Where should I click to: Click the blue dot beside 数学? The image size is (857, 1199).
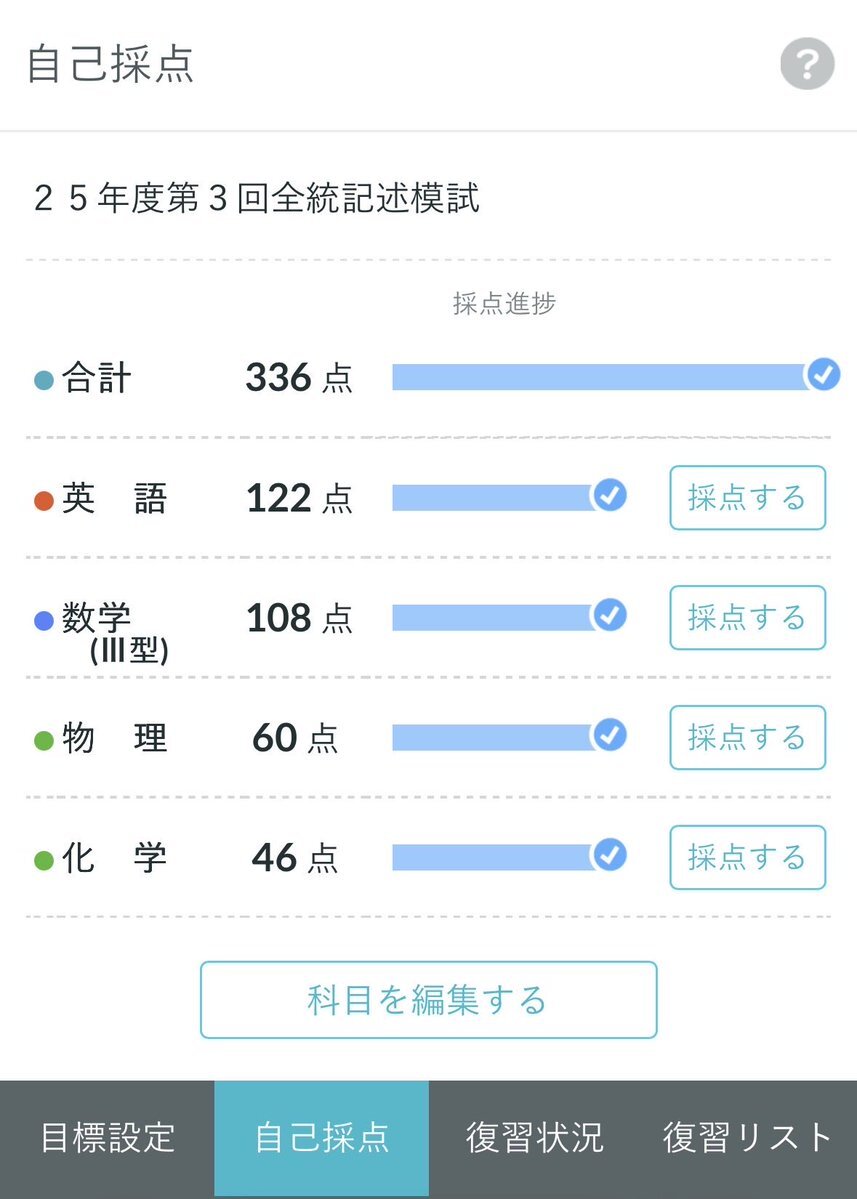43,621
